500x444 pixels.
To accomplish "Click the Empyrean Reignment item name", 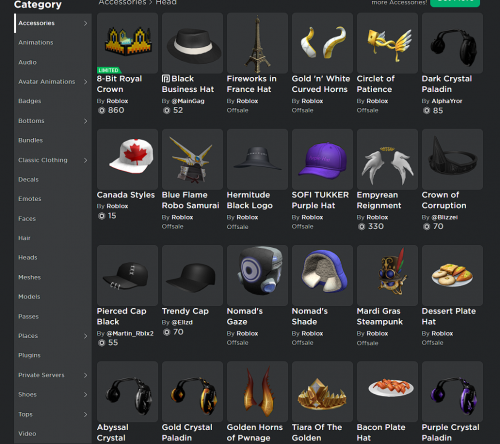I will (x=379, y=200).
